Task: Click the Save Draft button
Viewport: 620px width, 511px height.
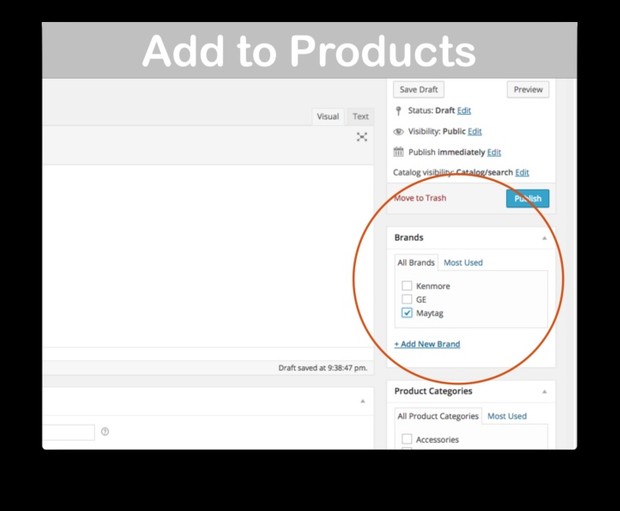Action: (x=418, y=89)
